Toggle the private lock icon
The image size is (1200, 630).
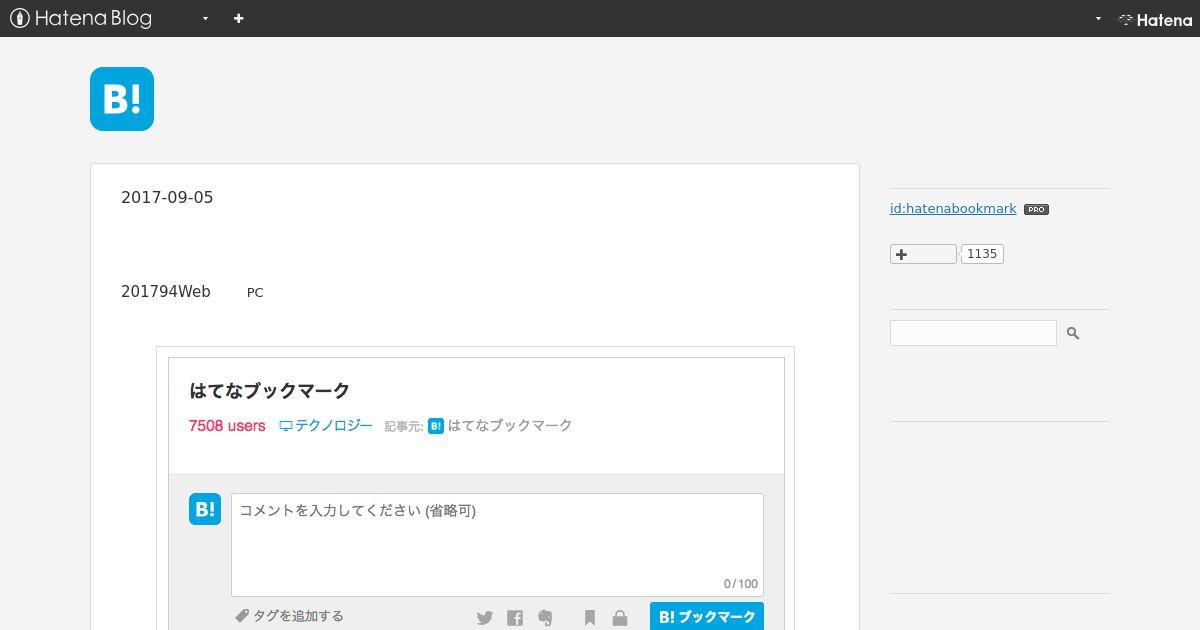620,618
